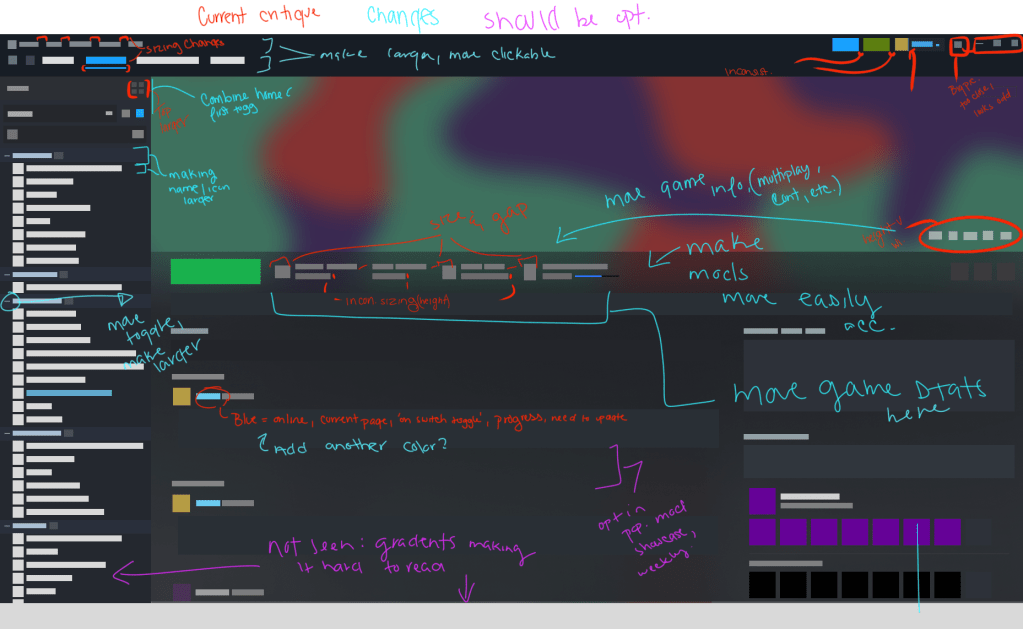Screen dimensions: 1023x629
Task: Click the gold avatar in top-right header
Action: (901, 45)
